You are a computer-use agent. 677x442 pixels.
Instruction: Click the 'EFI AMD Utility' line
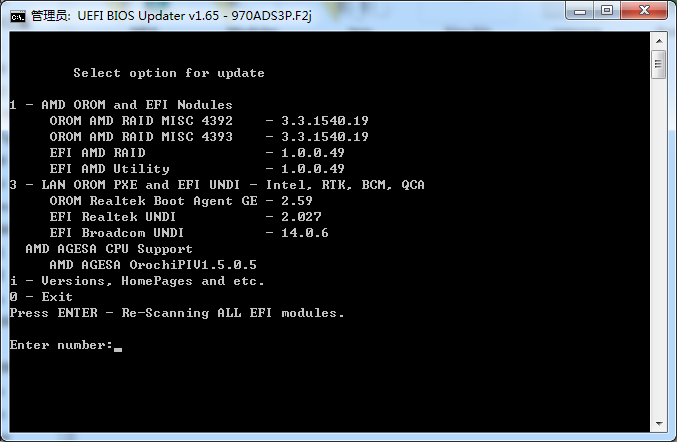point(197,169)
